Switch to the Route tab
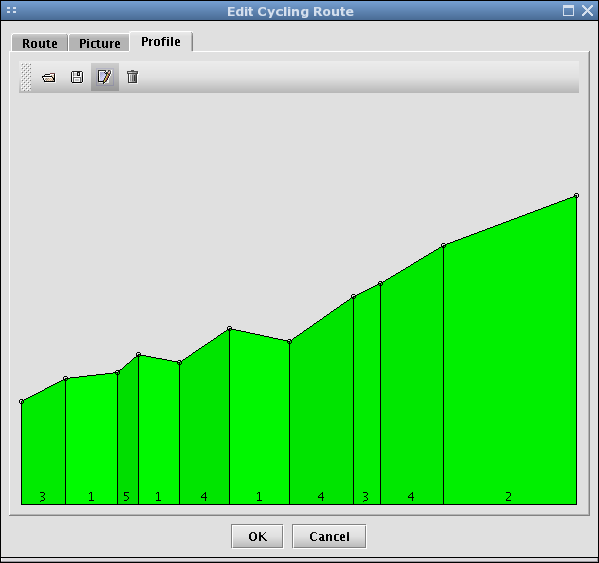Screen dimensions: 599x563 pos(40,43)
